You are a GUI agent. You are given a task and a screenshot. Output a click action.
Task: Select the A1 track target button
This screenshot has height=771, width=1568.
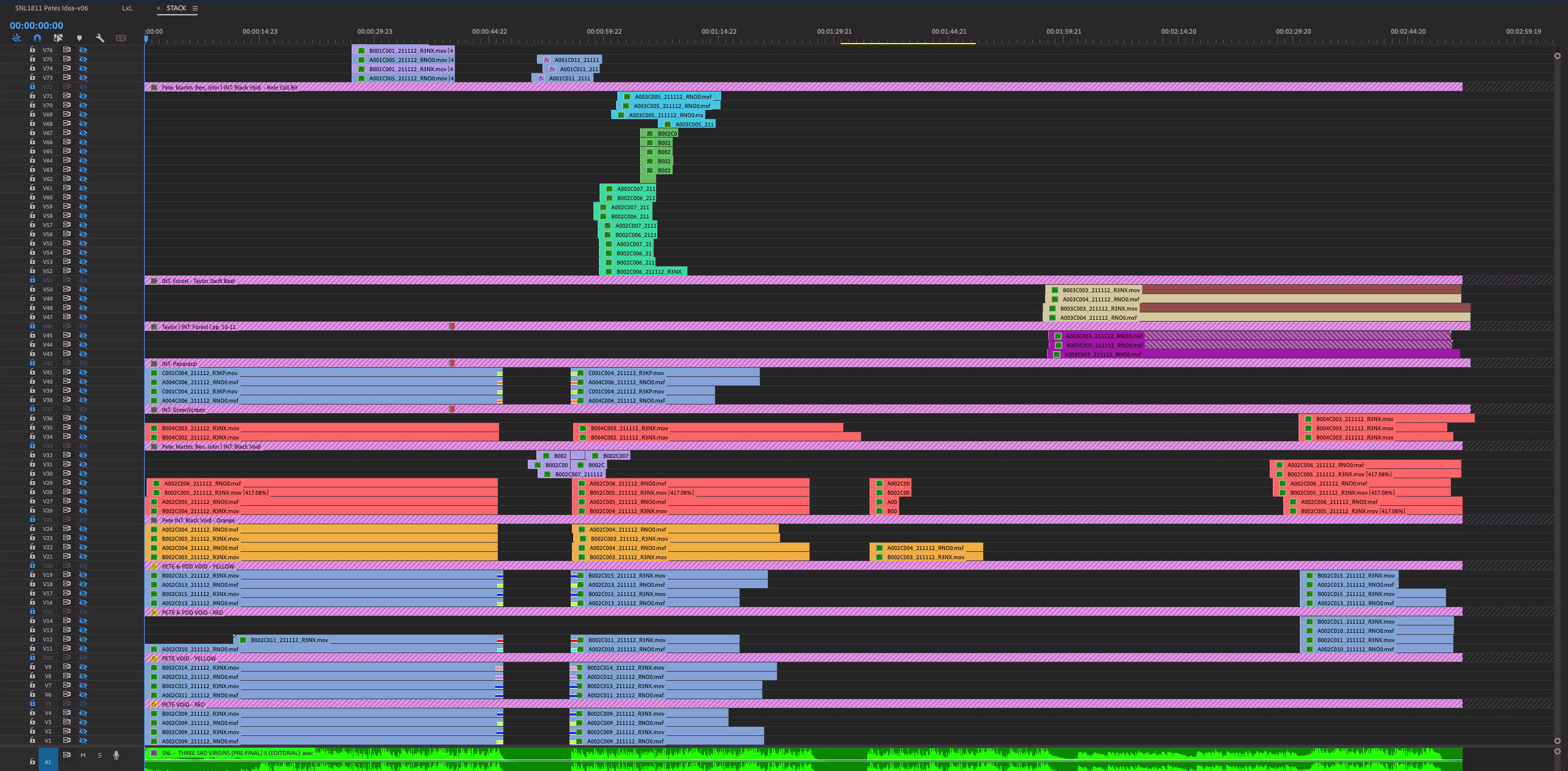click(48, 762)
